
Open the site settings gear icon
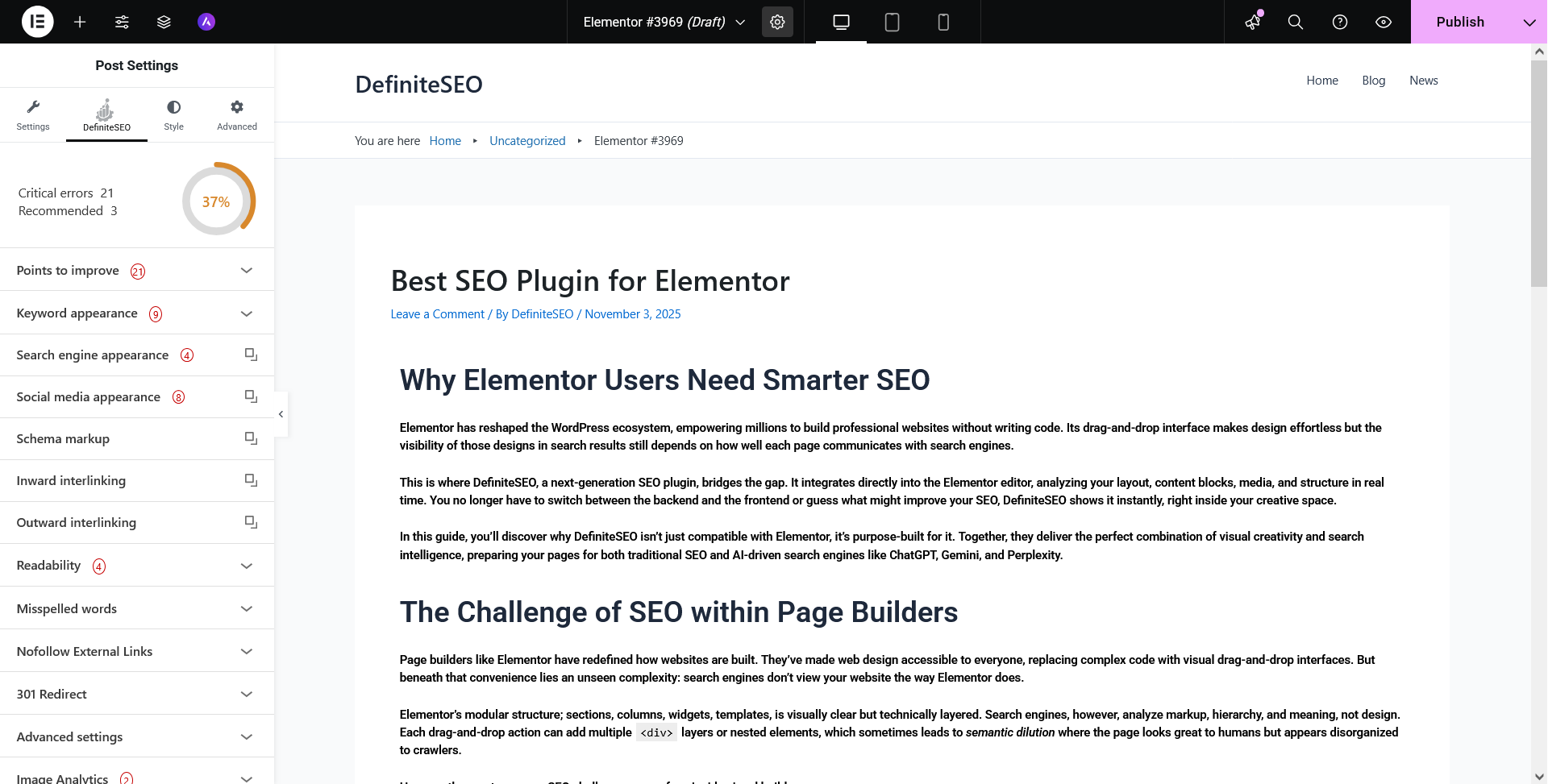point(776,22)
